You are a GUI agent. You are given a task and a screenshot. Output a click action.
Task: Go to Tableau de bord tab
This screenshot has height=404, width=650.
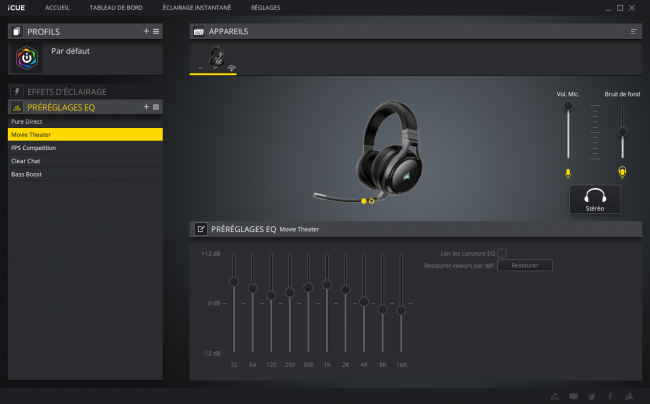(116, 7)
